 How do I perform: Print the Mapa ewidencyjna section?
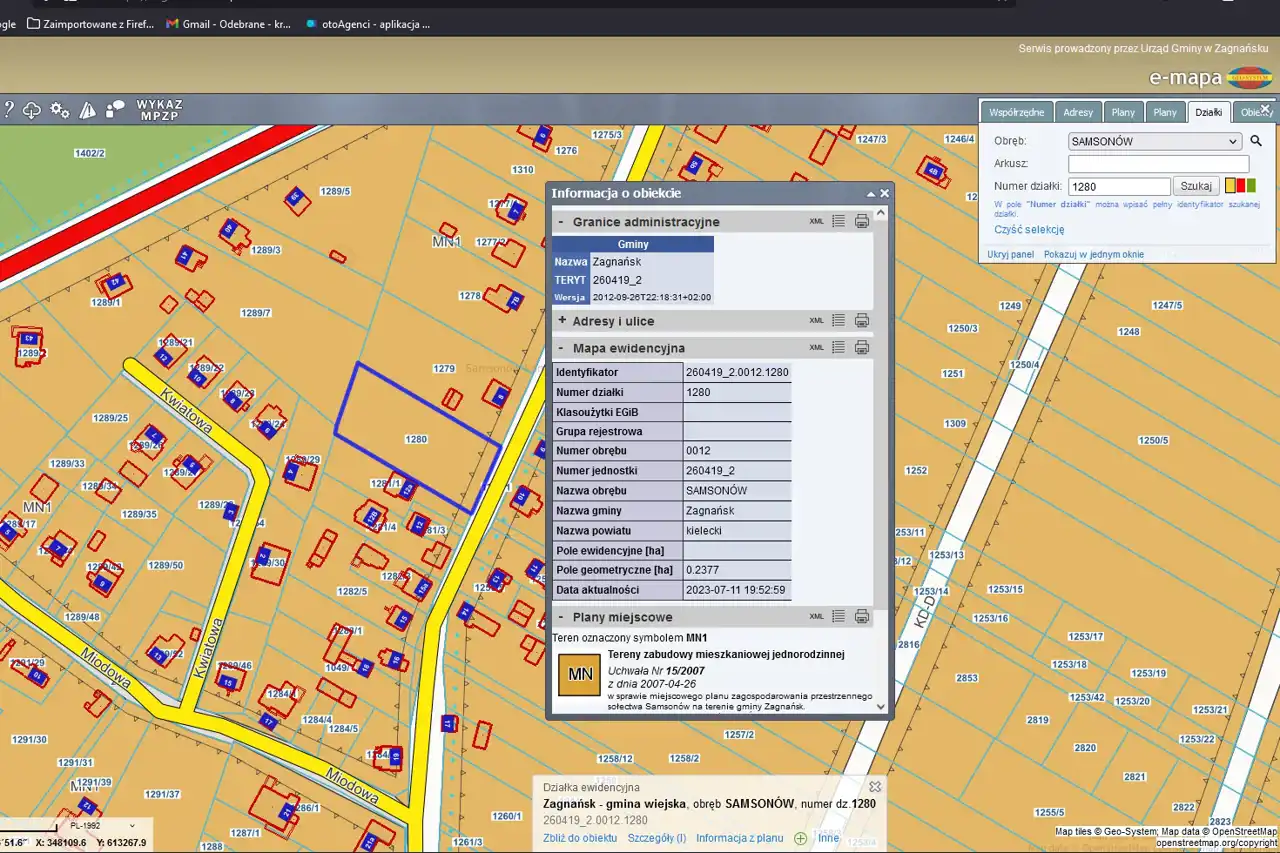pyautogui.click(x=861, y=348)
